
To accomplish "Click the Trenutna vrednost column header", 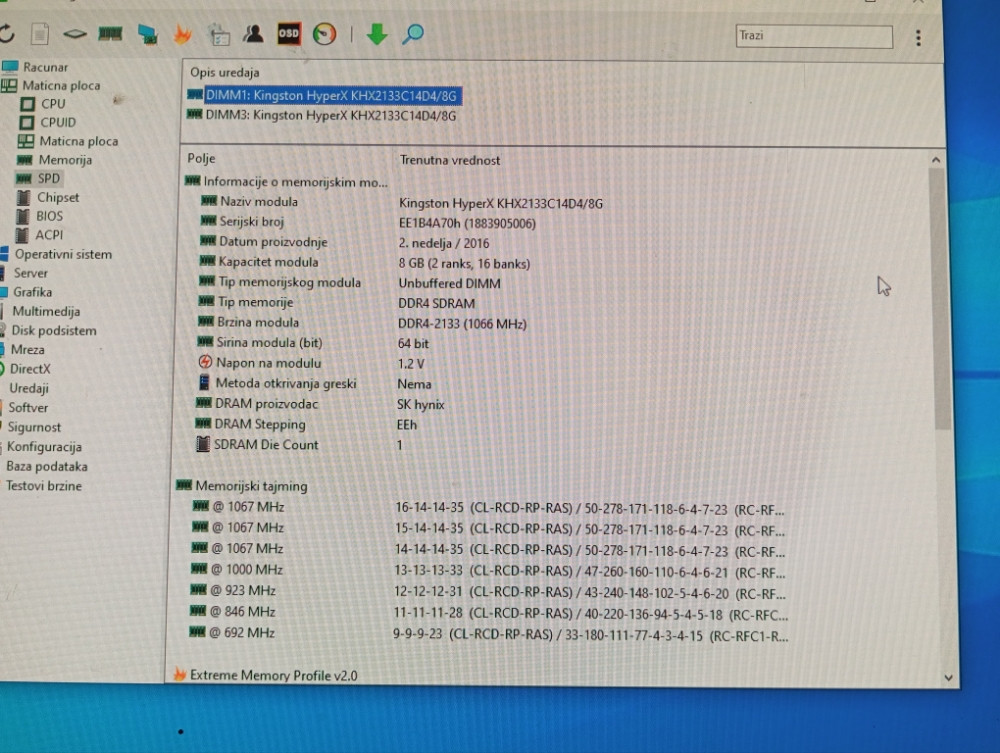I will point(450,160).
